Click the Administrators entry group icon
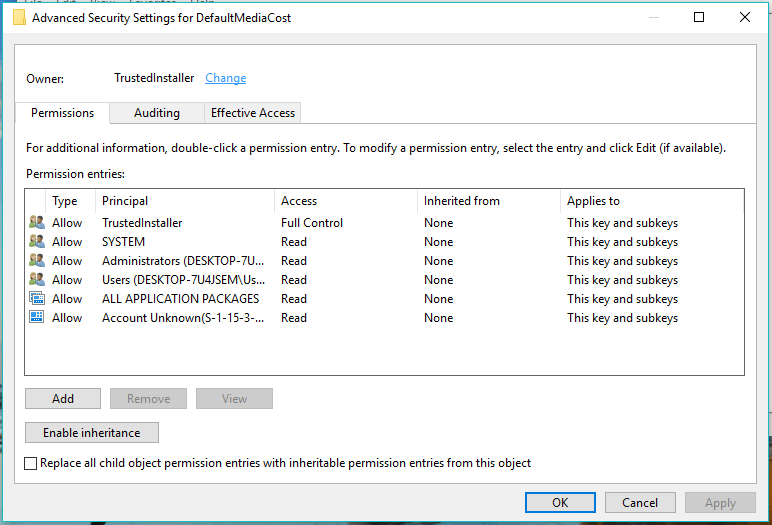The width and height of the screenshot is (772, 525). [37, 261]
